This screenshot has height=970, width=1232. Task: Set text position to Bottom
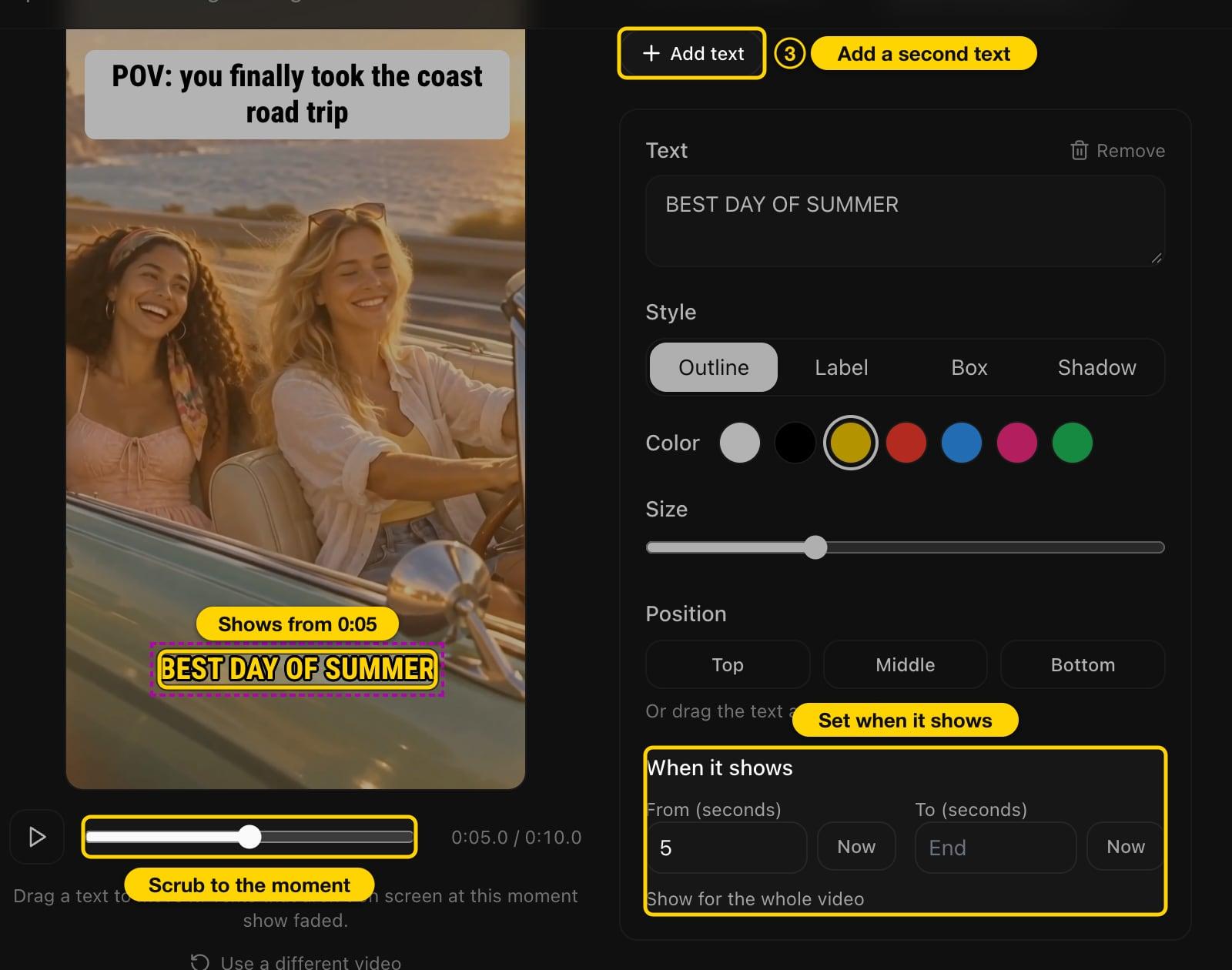point(1083,664)
